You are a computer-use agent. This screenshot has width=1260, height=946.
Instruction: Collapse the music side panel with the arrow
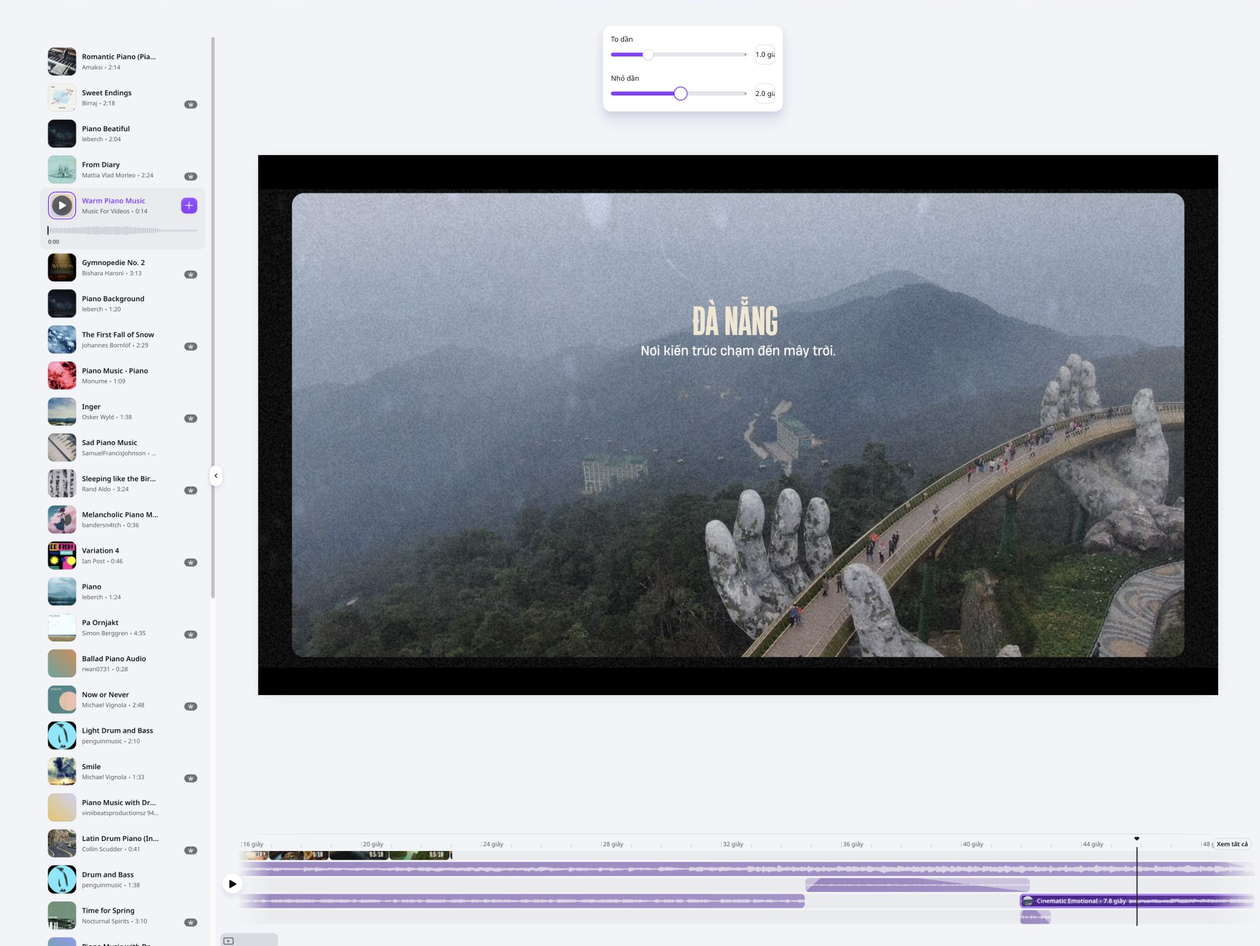tap(215, 476)
